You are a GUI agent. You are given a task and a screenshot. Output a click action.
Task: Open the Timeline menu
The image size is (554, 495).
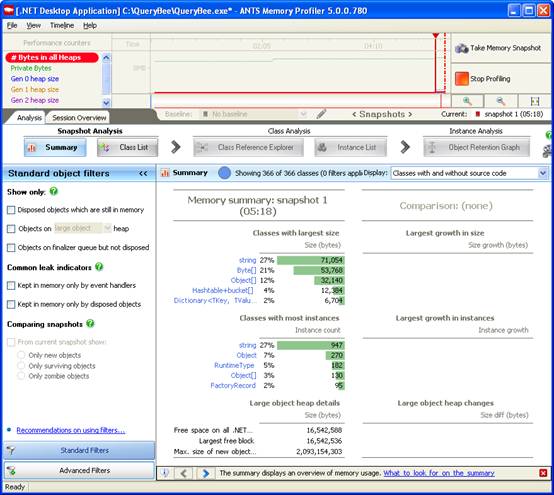coord(62,25)
